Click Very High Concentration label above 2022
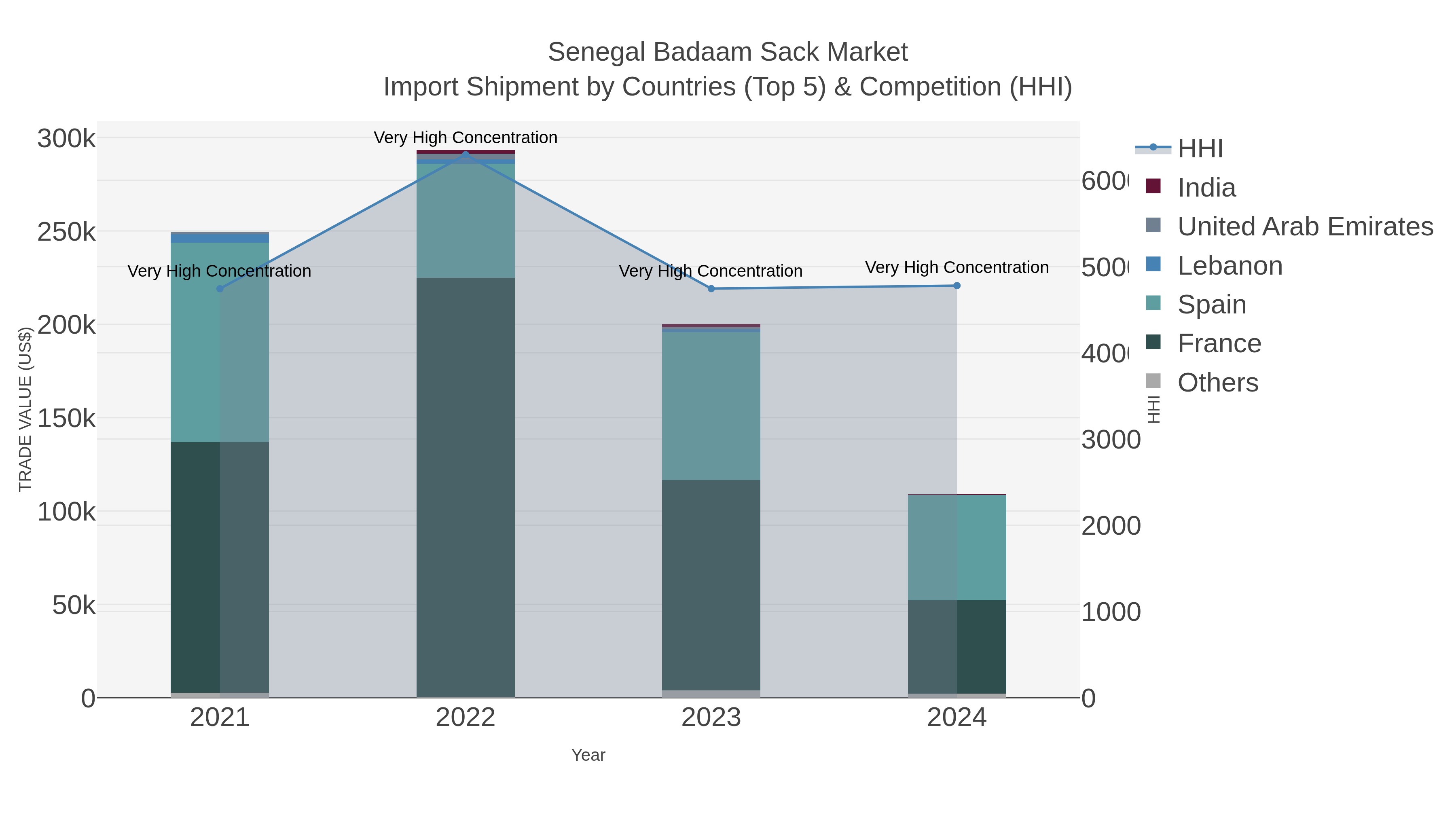1456x819 pixels. click(x=466, y=138)
